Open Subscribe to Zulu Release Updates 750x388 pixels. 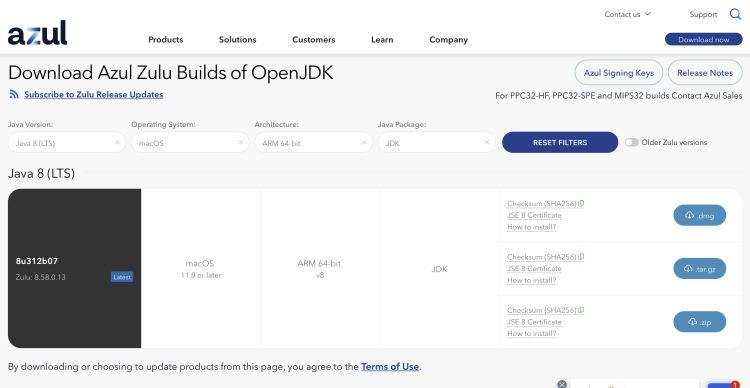pos(94,94)
